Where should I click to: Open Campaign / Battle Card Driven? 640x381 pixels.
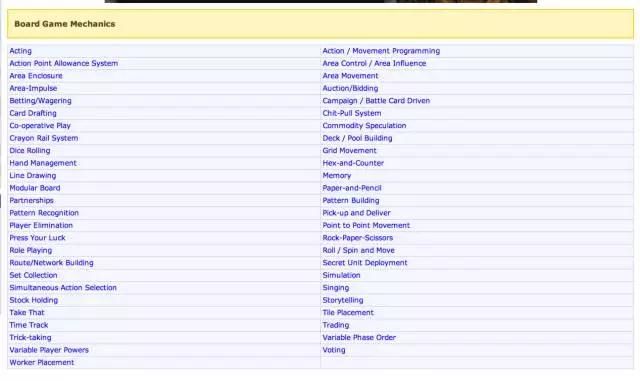coord(376,101)
